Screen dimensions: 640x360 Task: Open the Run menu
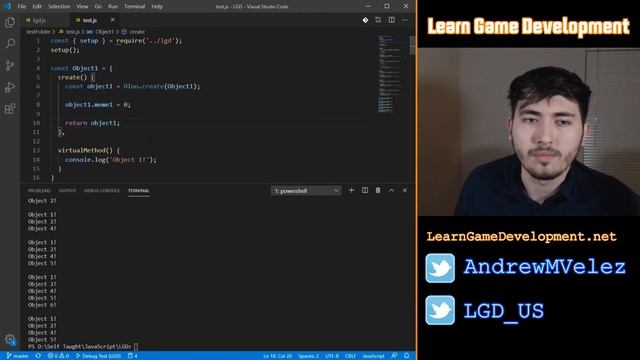pos(113,7)
